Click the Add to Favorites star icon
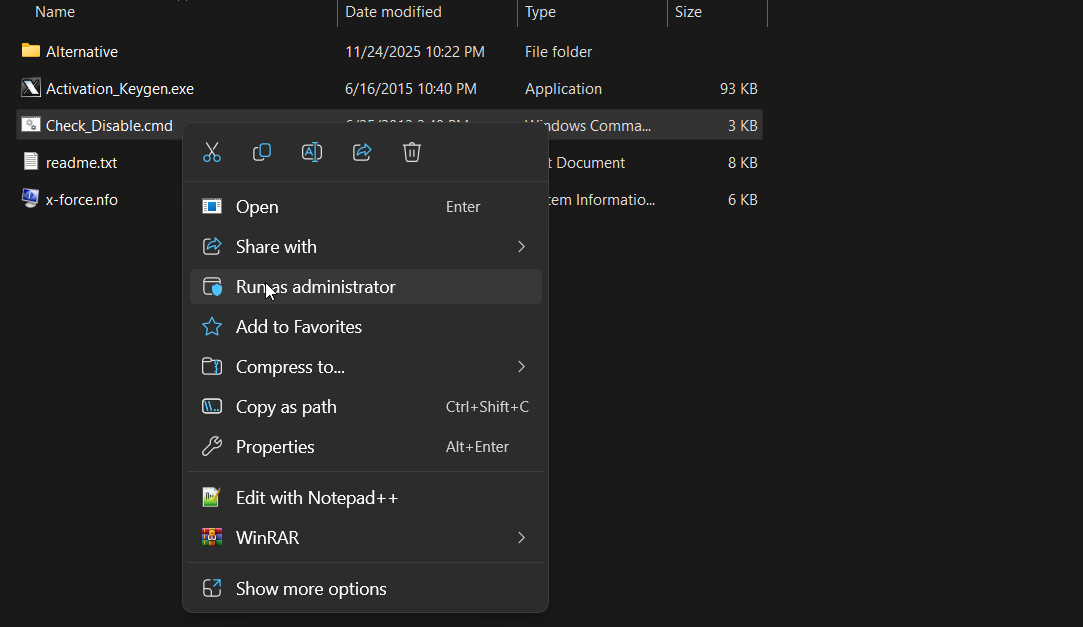Image resolution: width=1083 pixels, height=627 pixels. tap(211, 327)
